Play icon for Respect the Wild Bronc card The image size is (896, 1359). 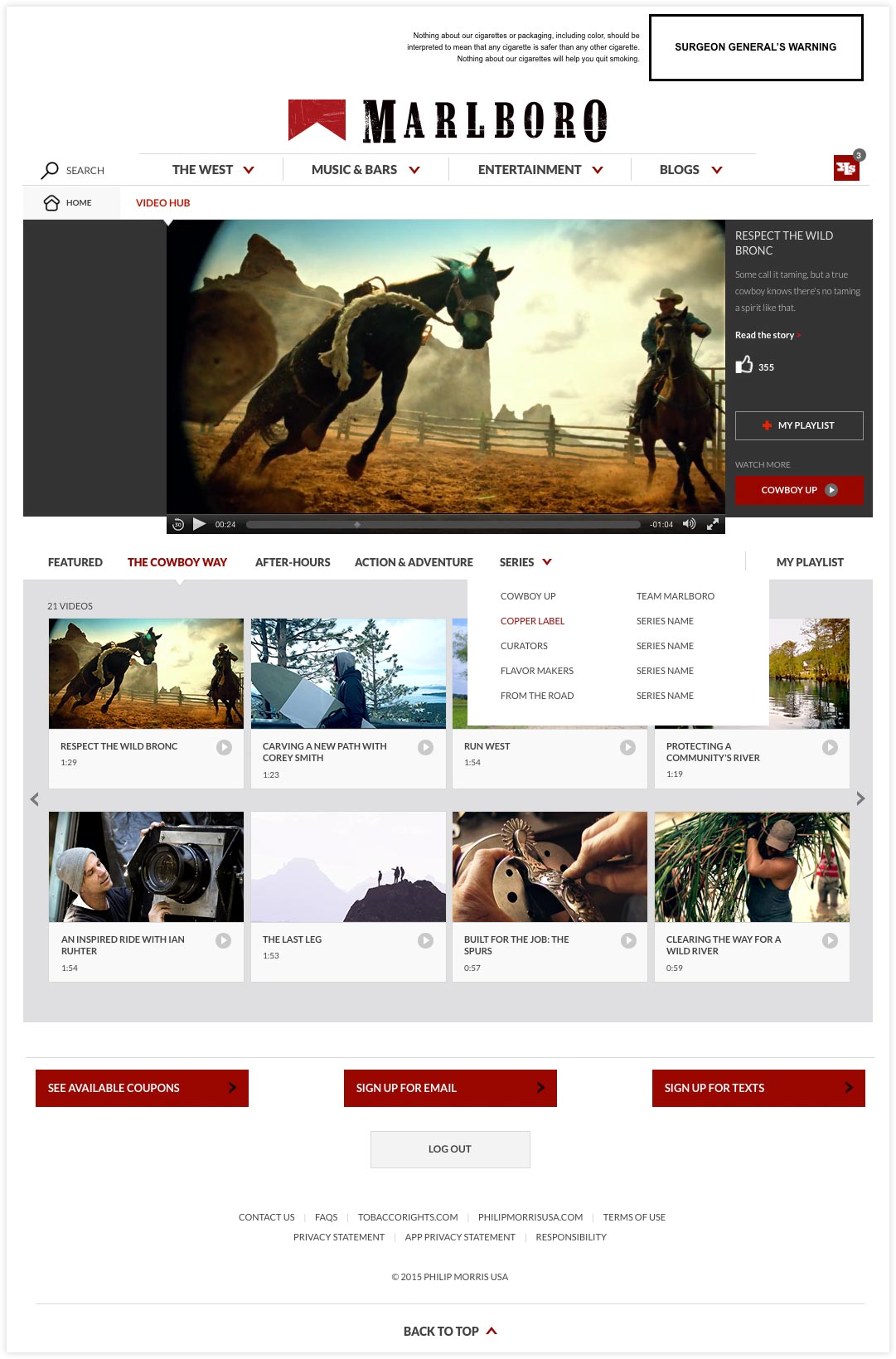[224, 747]
